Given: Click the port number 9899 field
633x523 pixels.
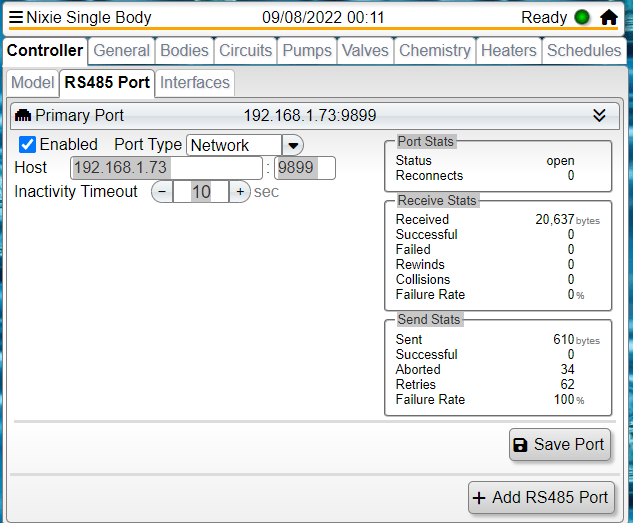Looking at the screenshot, I should point(305,168).
